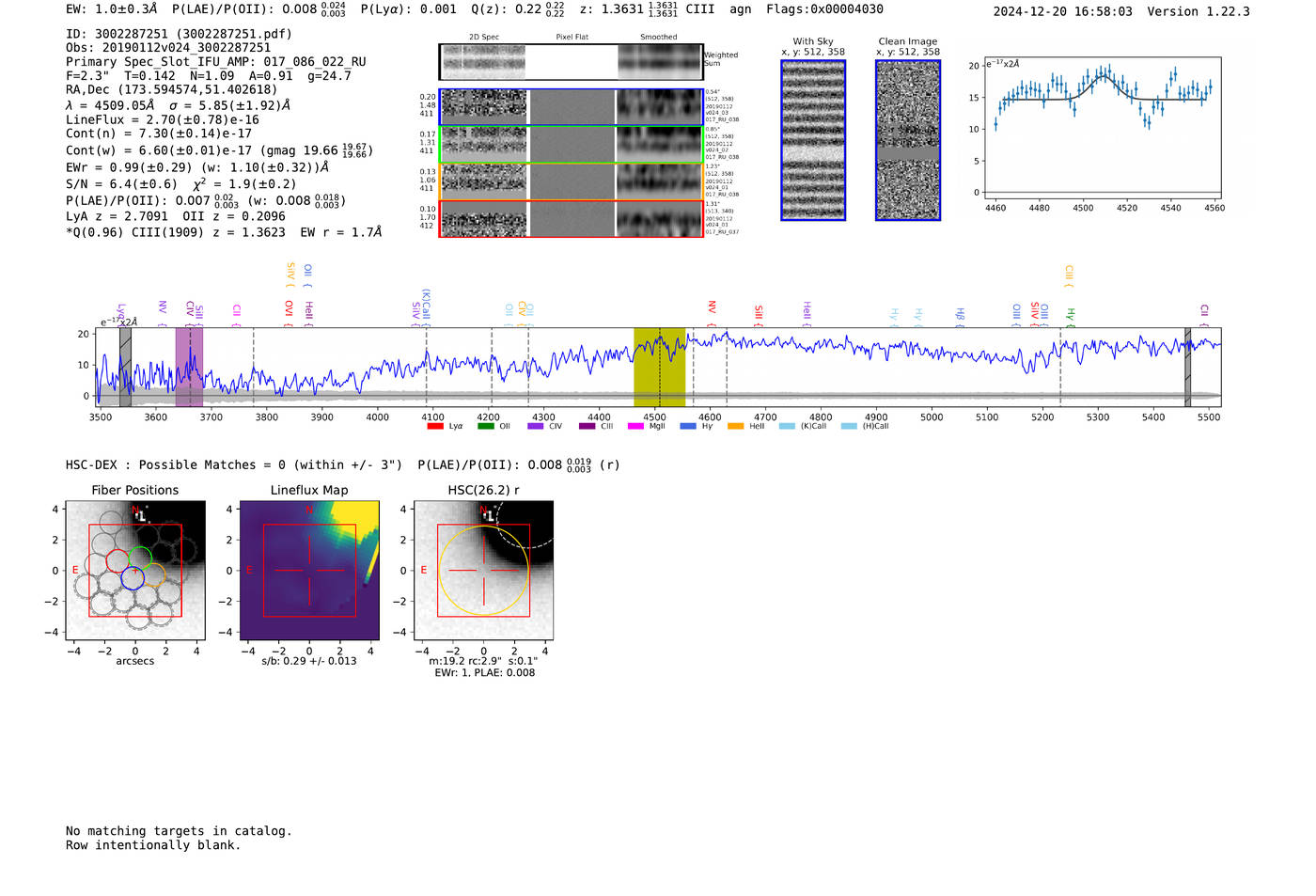Select the orange-bordered fiber cutout row
1316x896 pixels.
571,181
